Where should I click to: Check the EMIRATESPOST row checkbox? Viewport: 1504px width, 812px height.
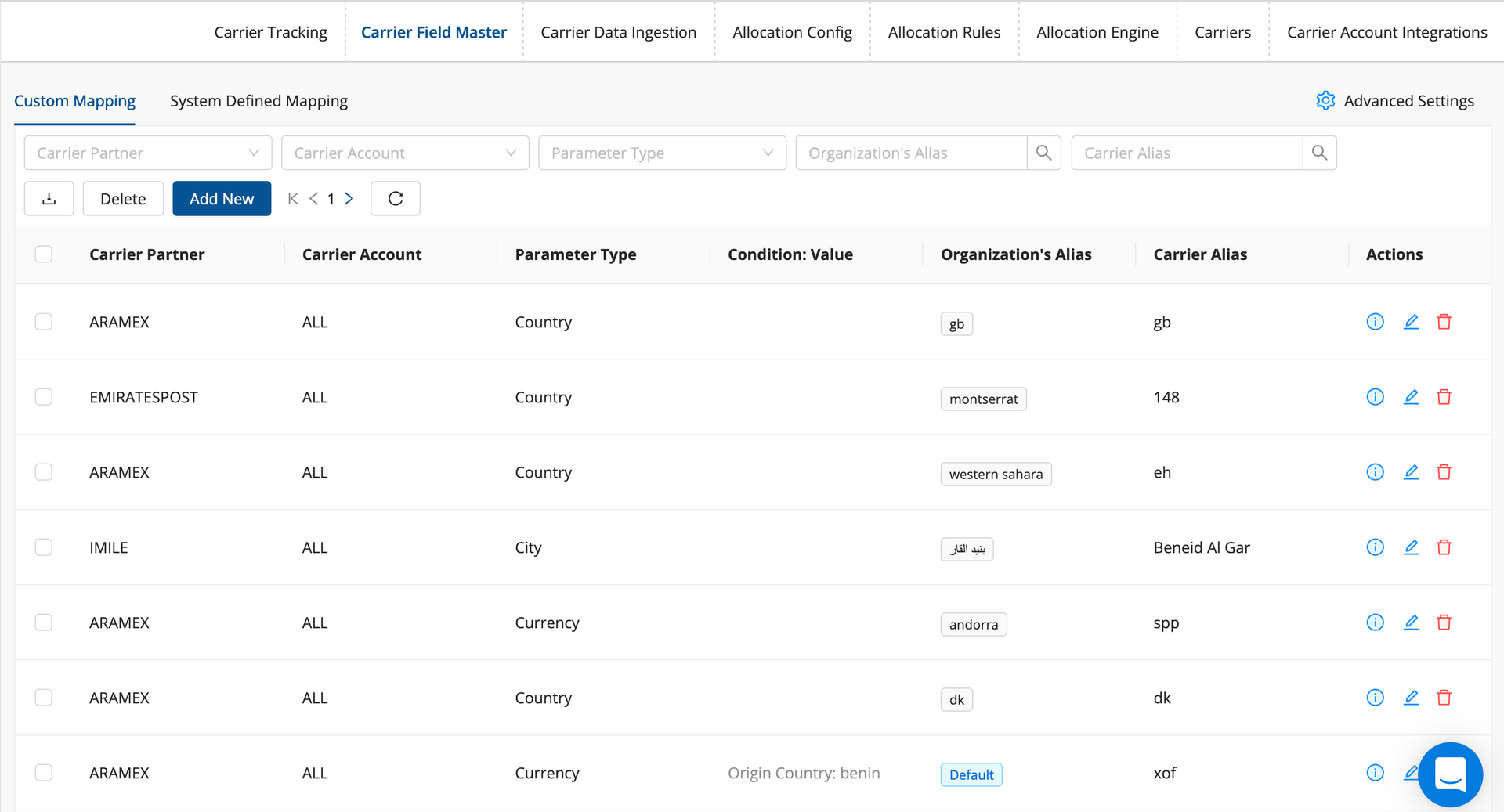(44, 397)
